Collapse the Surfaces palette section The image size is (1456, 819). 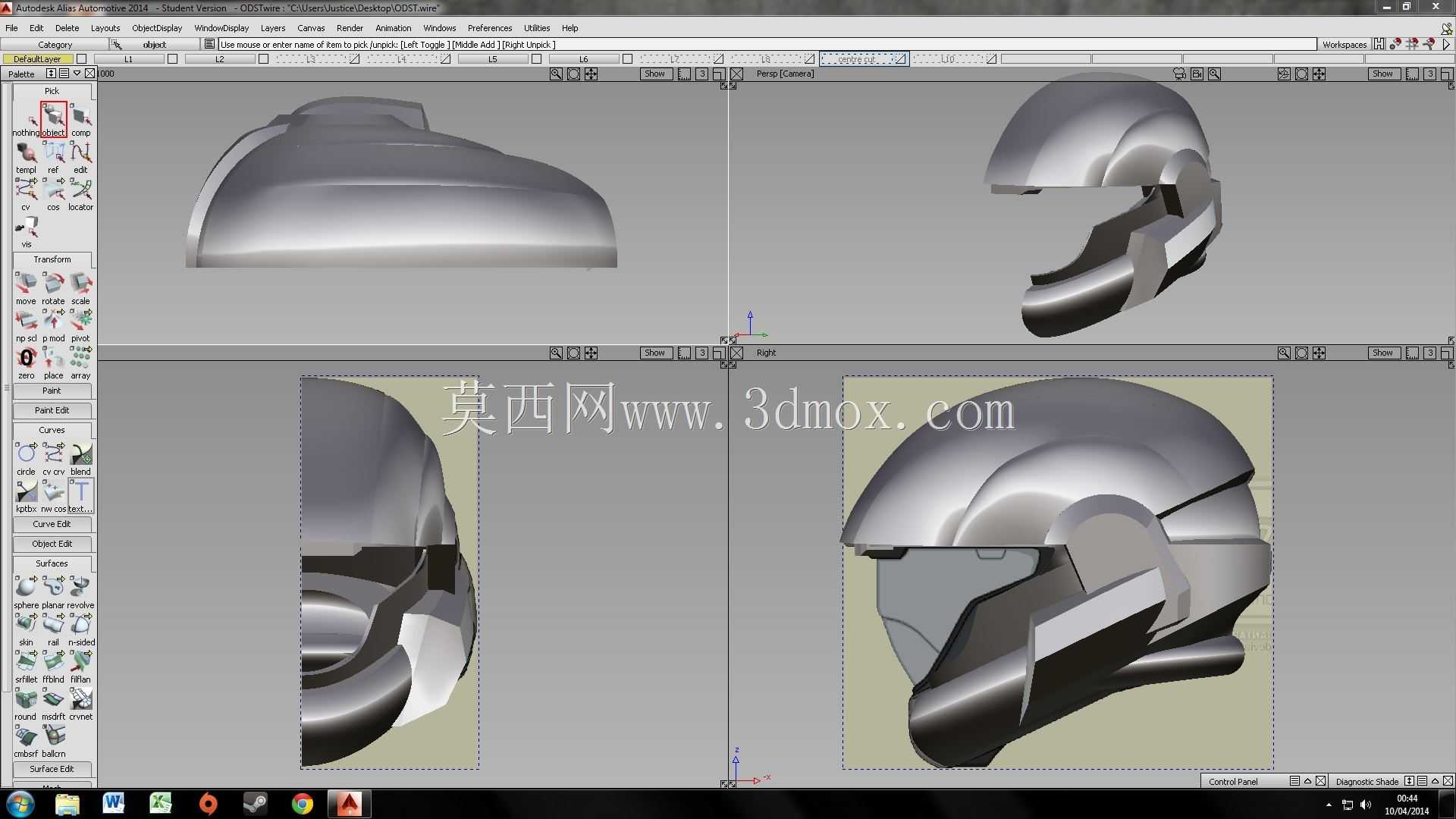click(x=52, y=563)
